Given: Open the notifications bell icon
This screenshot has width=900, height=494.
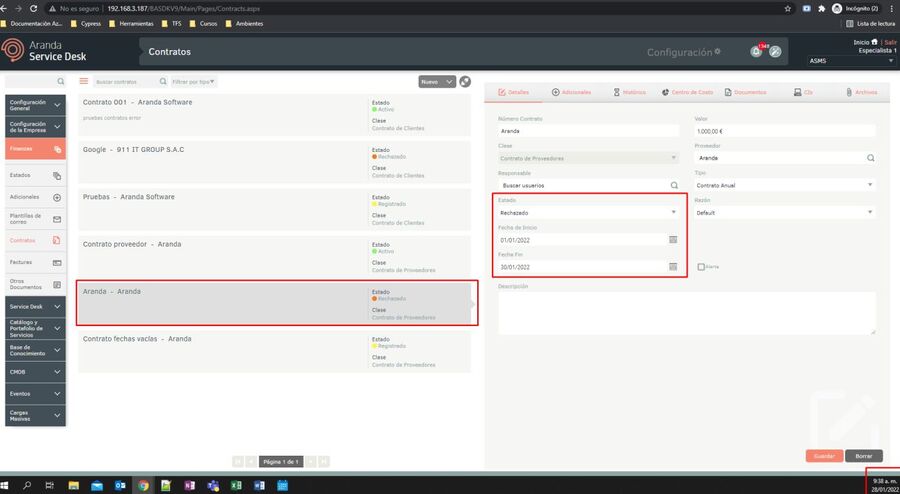Looking at the screenshot, I should [756, 52].
